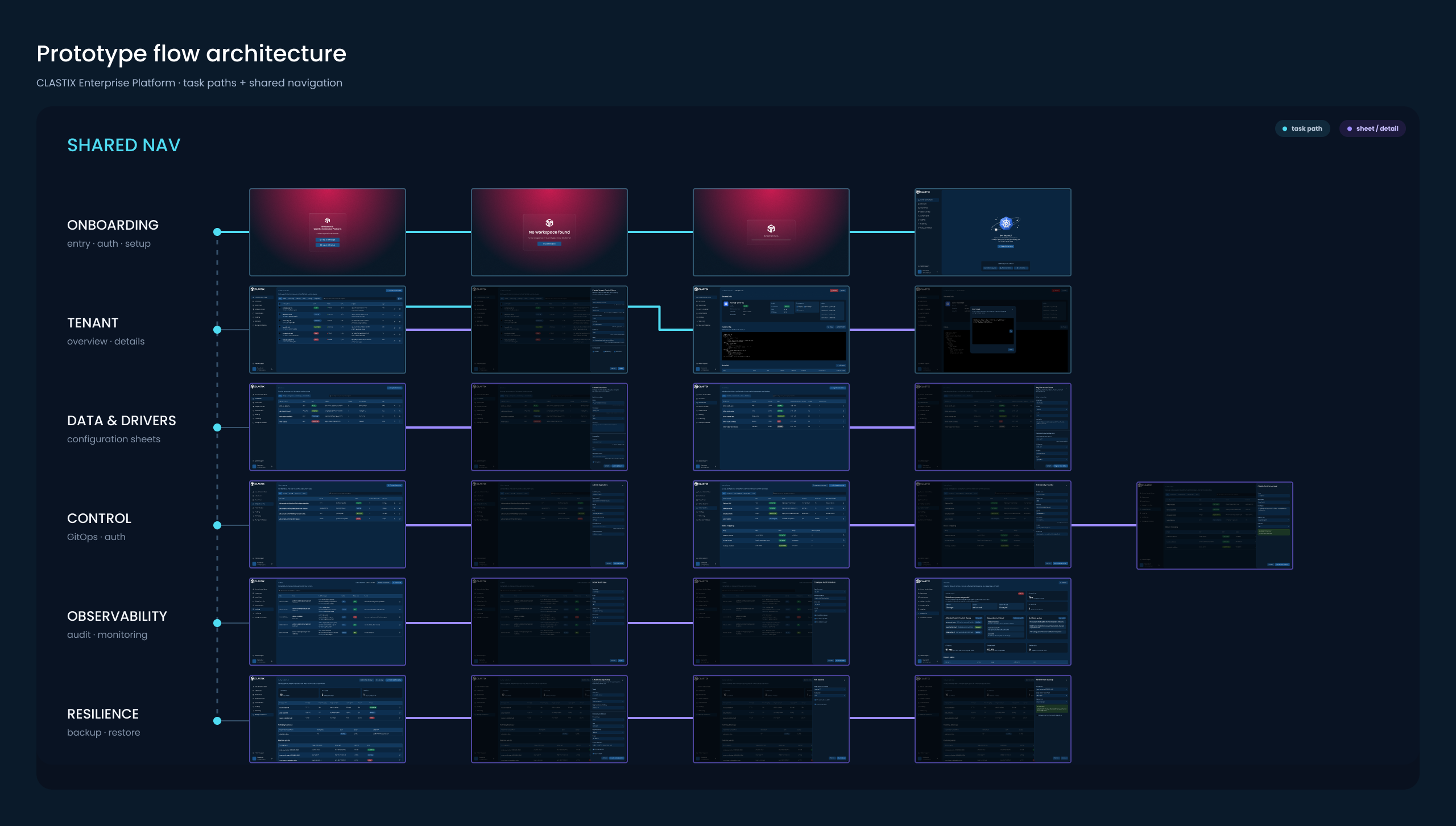Click the 'backup · restore' subtitle text

tap(104, 732)
